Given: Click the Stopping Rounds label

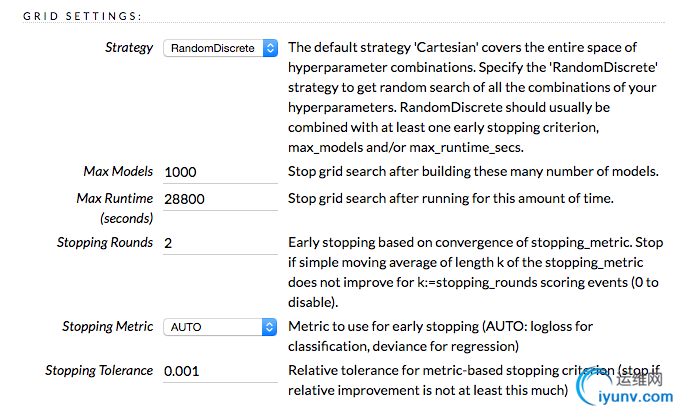Looking at the screenshot, I should [105, 242].
